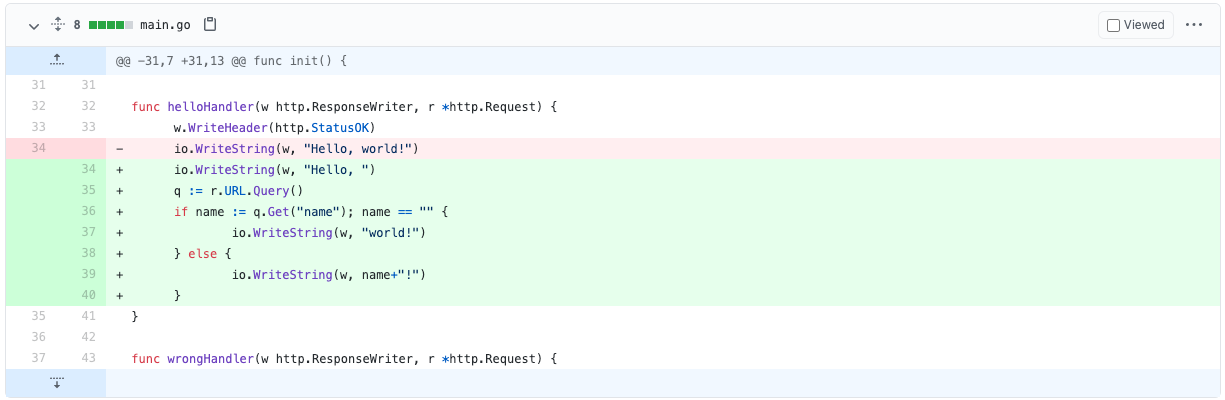Image resolution: width=1225 pixels, height=400 pixels.
Task: Click the minus marker on deleted line
Action: pos(120,149)
